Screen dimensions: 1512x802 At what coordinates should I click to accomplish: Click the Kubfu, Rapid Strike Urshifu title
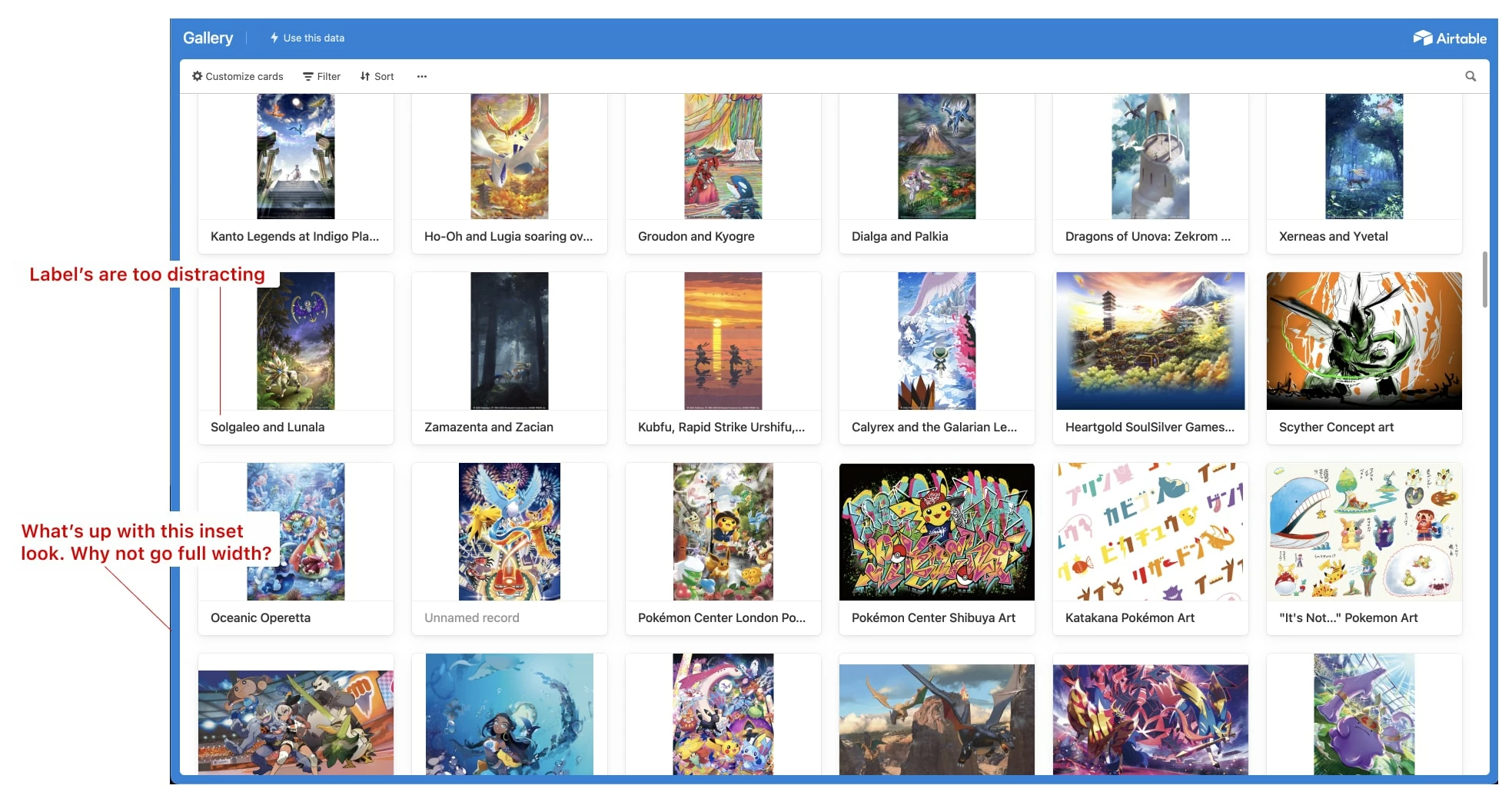[x=721, y=427]
